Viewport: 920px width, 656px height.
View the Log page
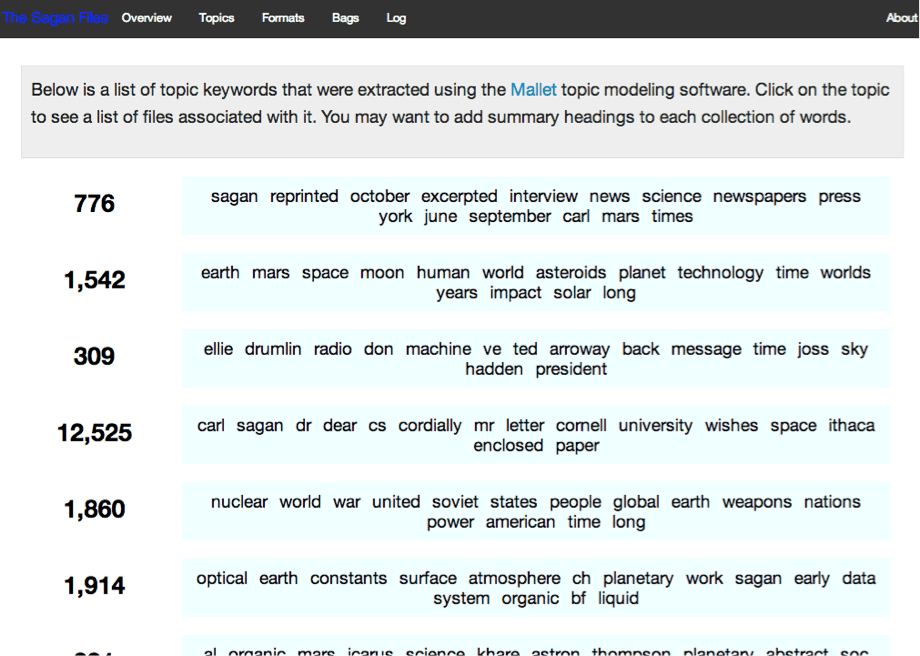[396, 17]
